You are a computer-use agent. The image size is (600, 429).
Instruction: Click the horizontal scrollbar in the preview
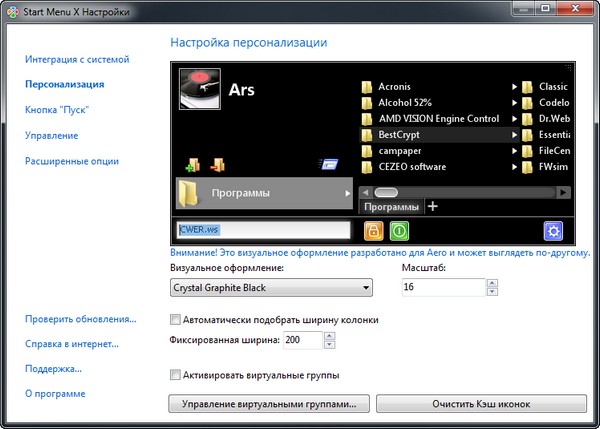coord(465,191)
